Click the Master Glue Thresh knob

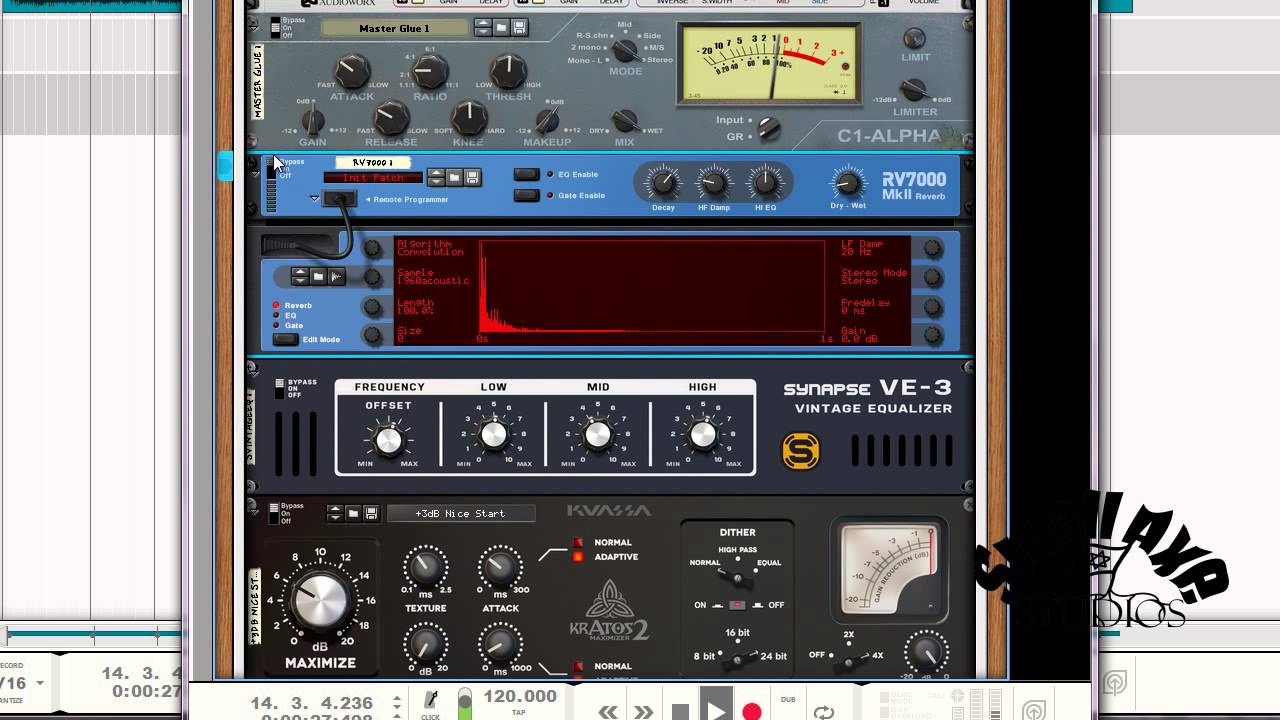[508, 70]
